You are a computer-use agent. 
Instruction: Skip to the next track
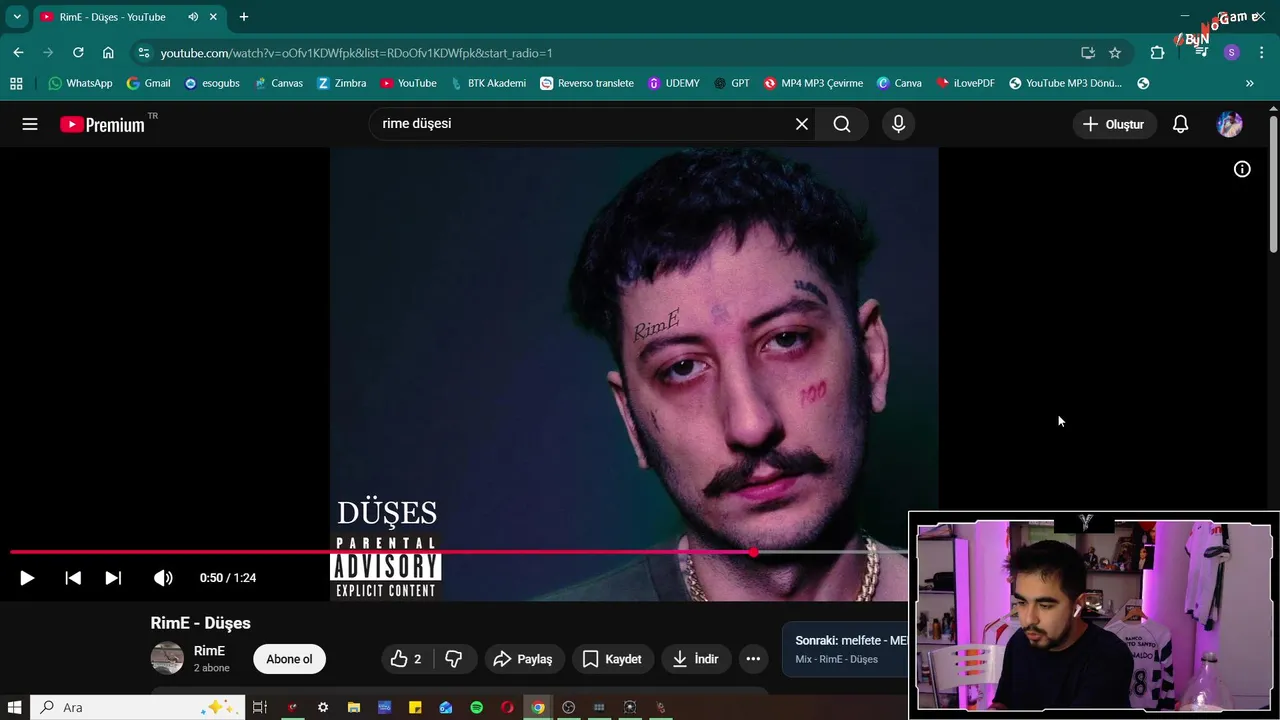(113, 578)
